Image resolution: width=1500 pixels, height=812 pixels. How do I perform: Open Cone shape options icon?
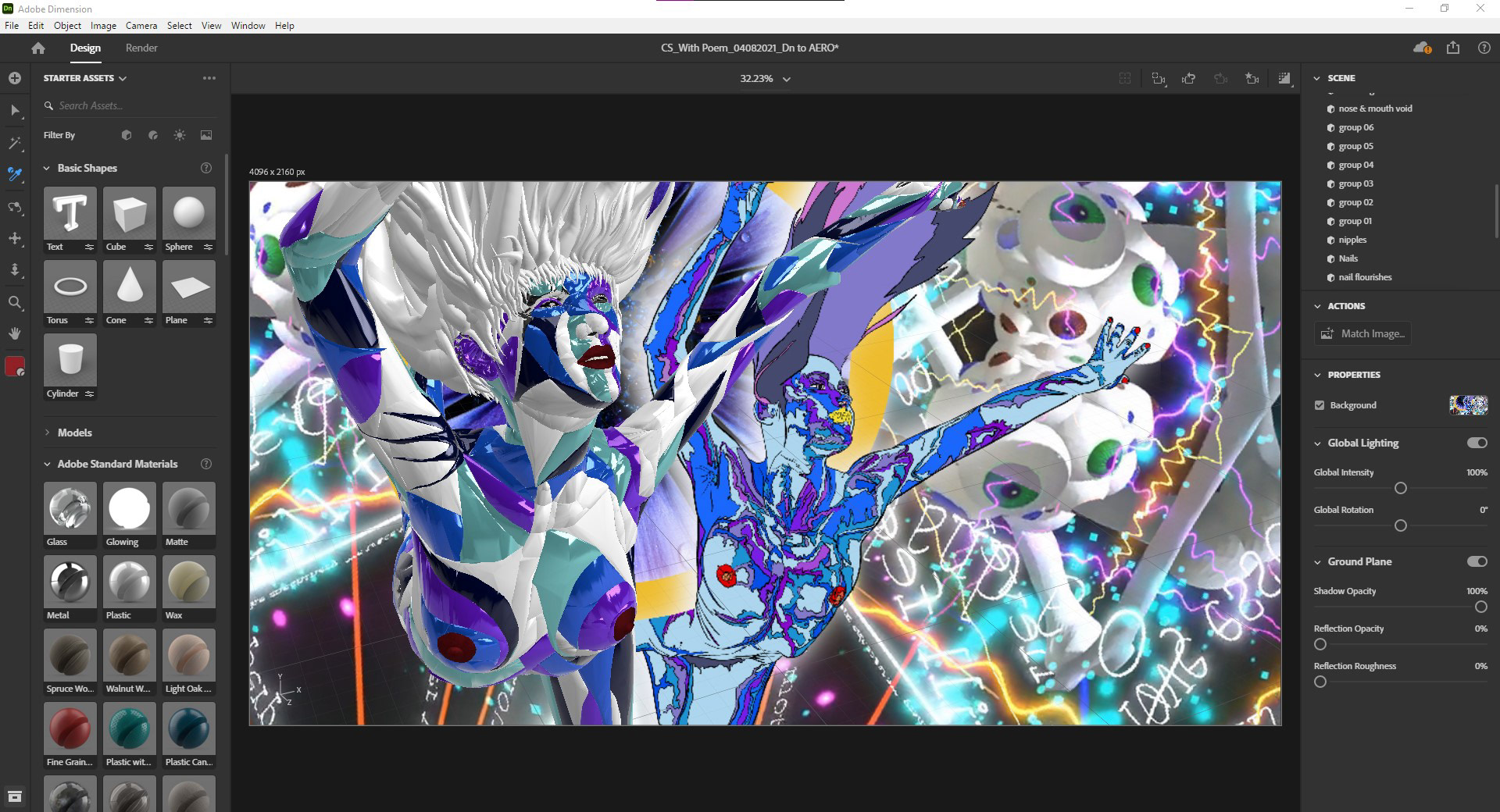click(x=148, y=320)
